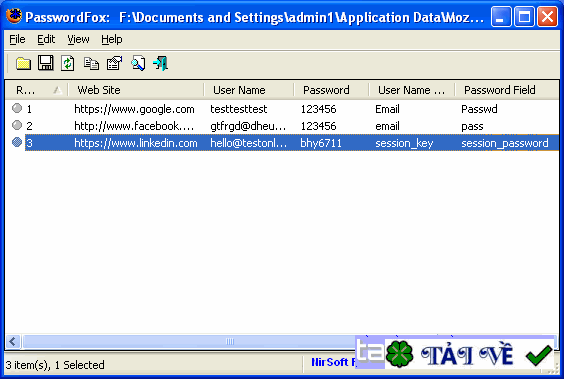
Task: Open the File menu
Action: pyautogui.click(x=17, y=39)
